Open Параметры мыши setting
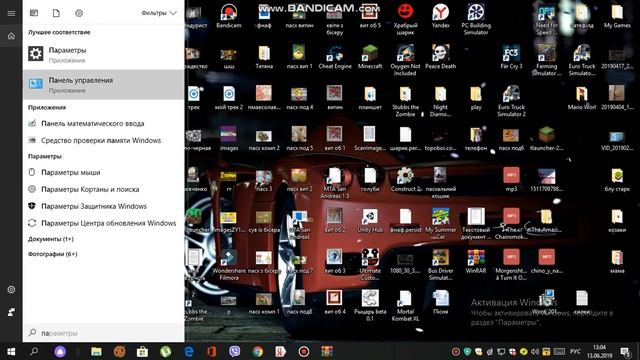 [103, 172]
